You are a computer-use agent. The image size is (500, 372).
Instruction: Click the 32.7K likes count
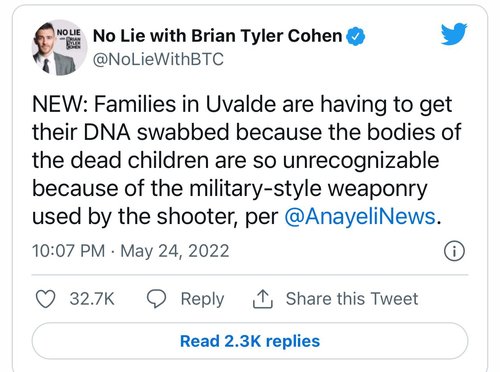pos(92,299)
